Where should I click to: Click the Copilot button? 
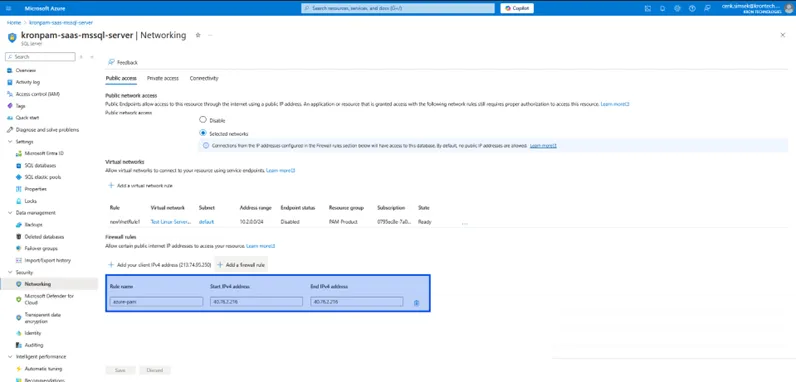(517, 8)
